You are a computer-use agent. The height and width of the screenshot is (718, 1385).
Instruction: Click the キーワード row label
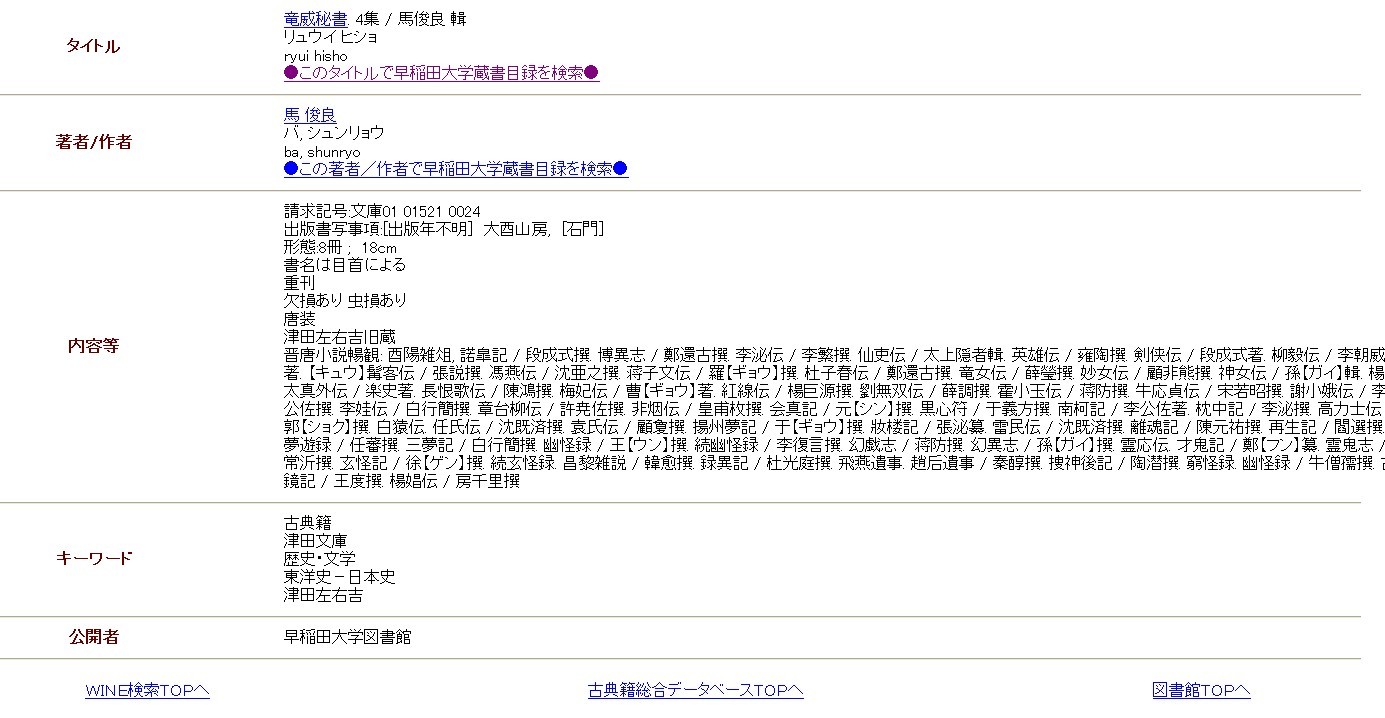pyautogui.click(x=93, y=558)
